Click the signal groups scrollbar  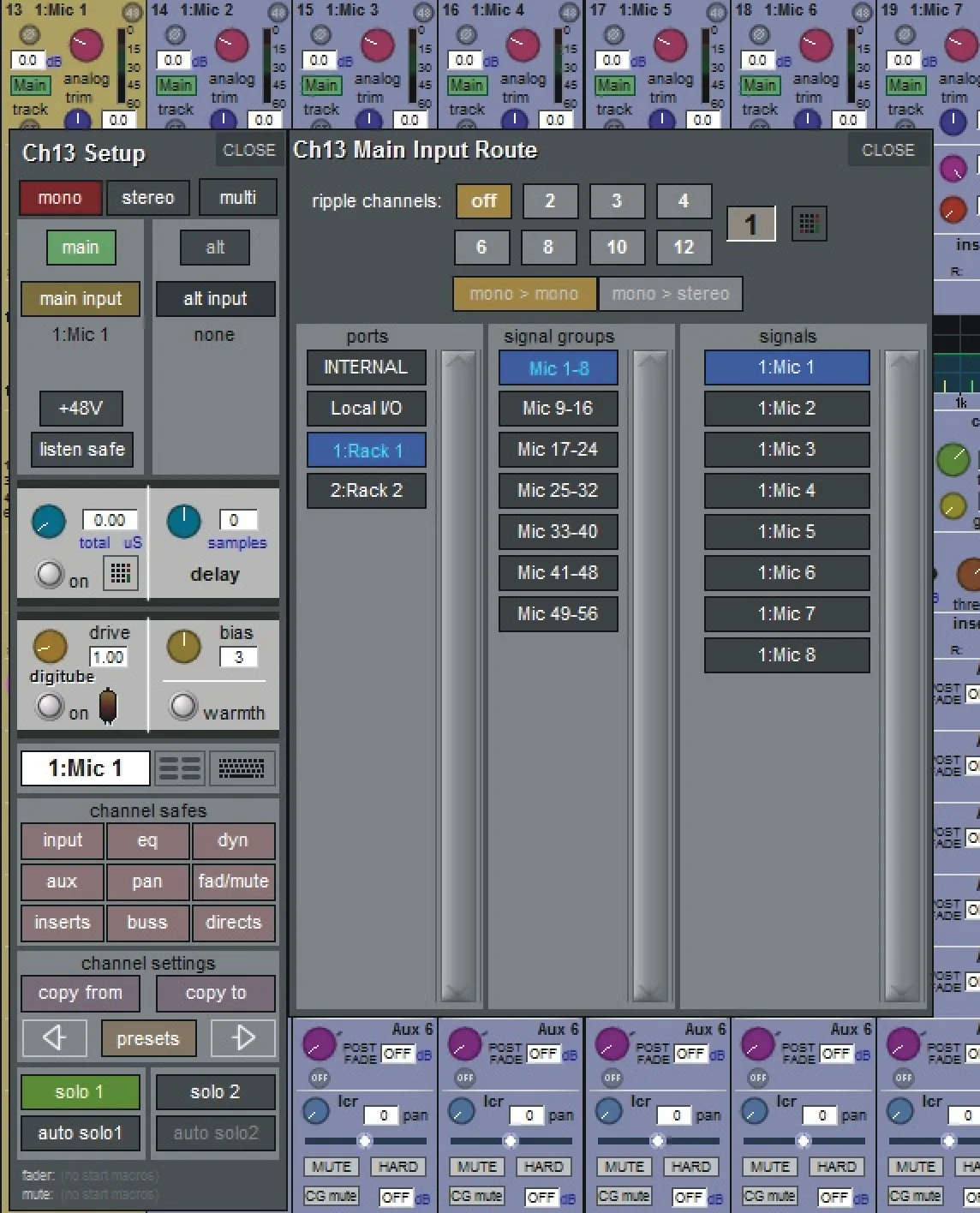click(x=651, y=676)
